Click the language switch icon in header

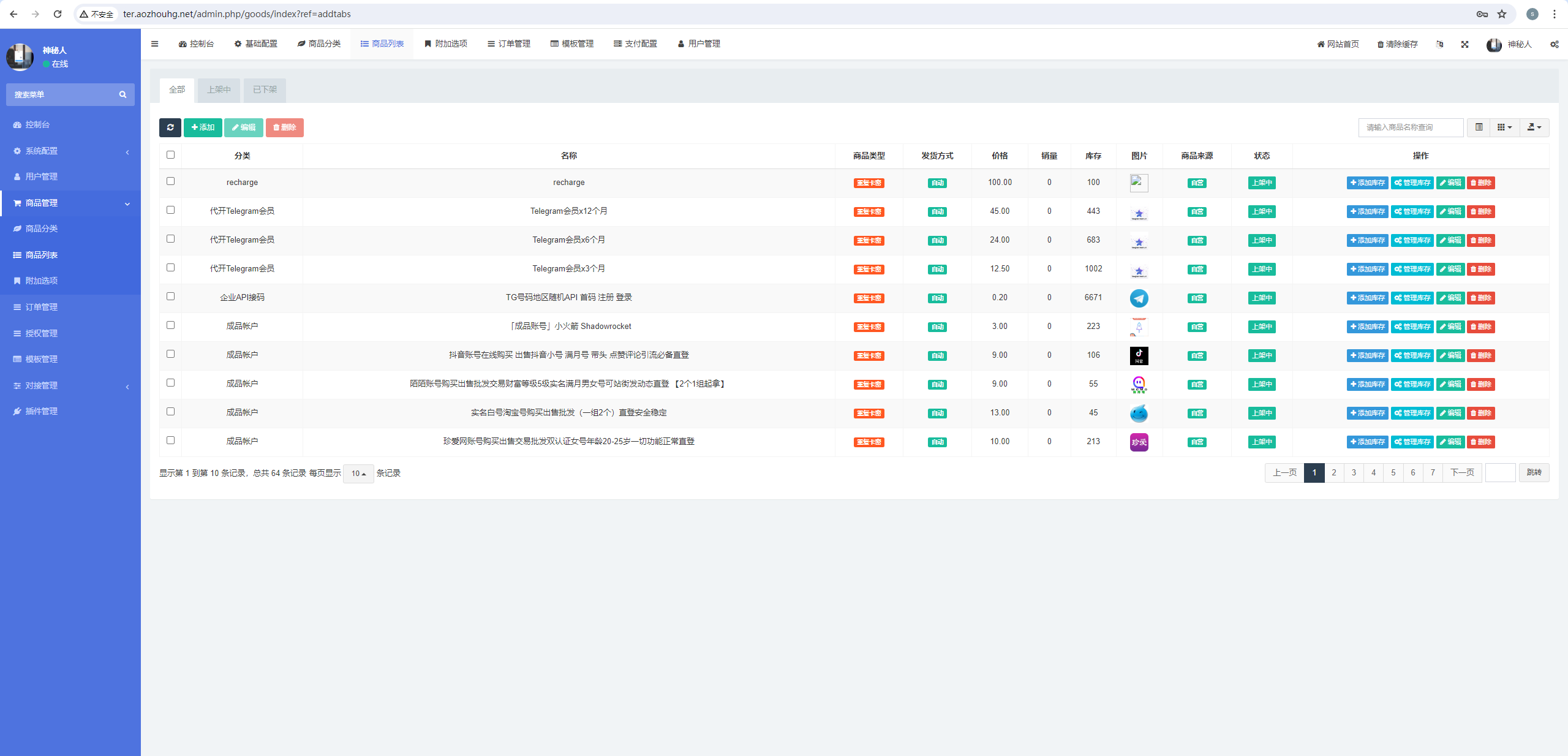click(1439, 44)
